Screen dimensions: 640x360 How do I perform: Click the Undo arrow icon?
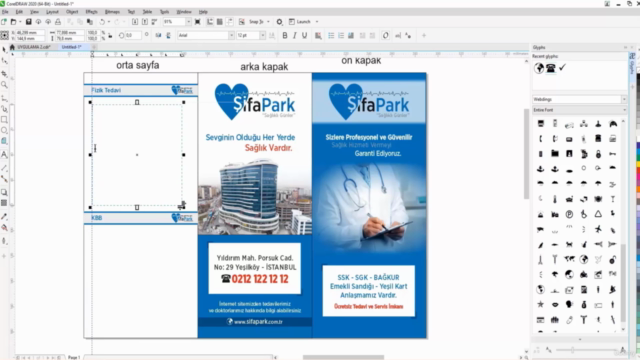point(102,22)
